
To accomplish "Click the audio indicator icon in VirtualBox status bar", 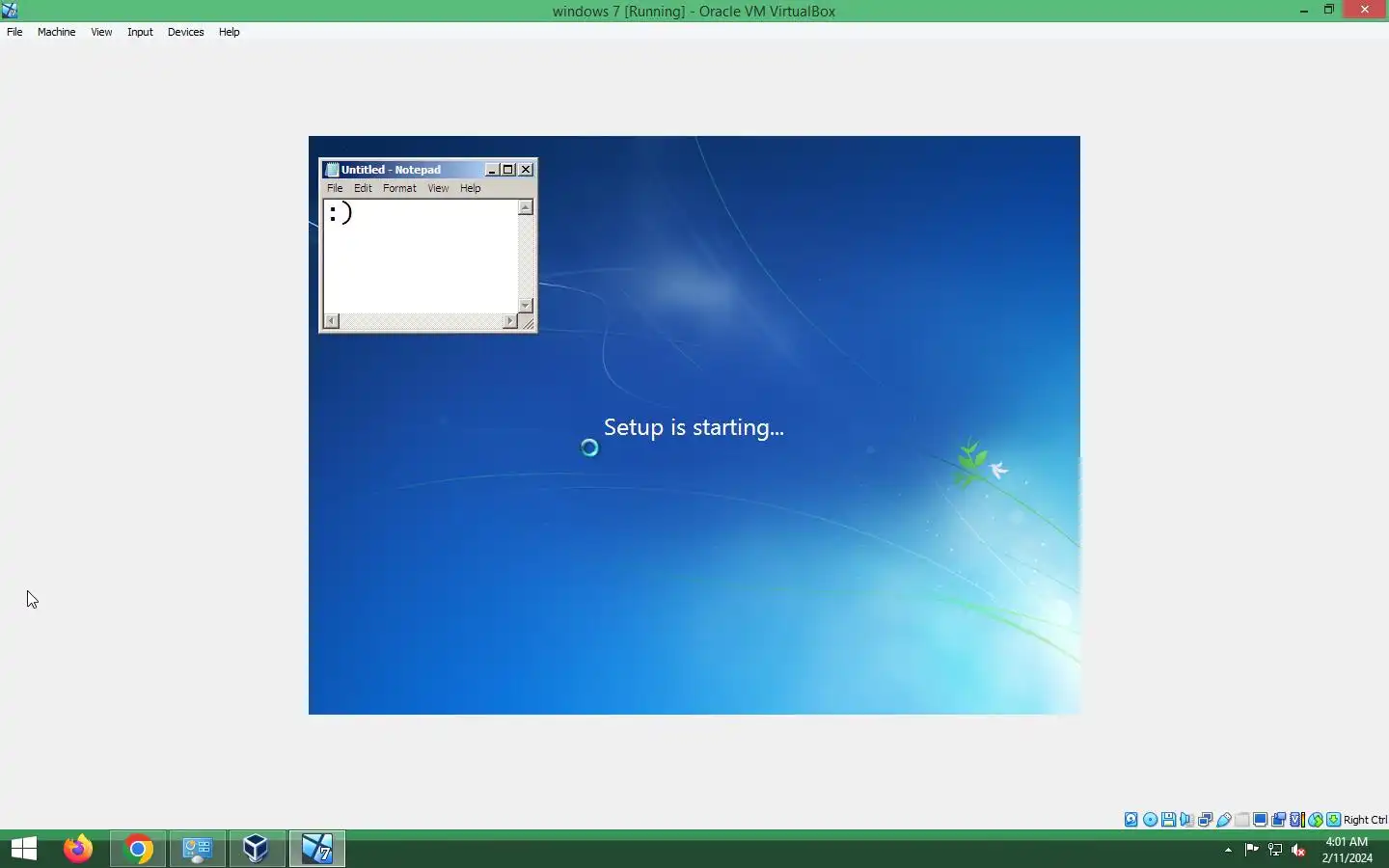I will (x=1186, y=820).
